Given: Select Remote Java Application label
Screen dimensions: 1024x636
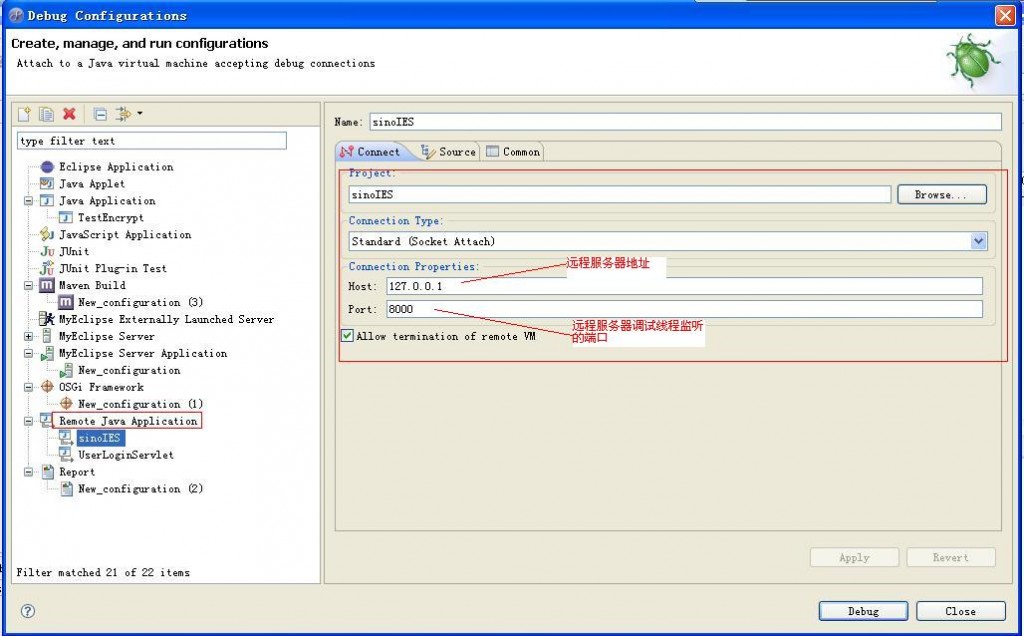Looking at the screenshot, I should coord(128,421).
